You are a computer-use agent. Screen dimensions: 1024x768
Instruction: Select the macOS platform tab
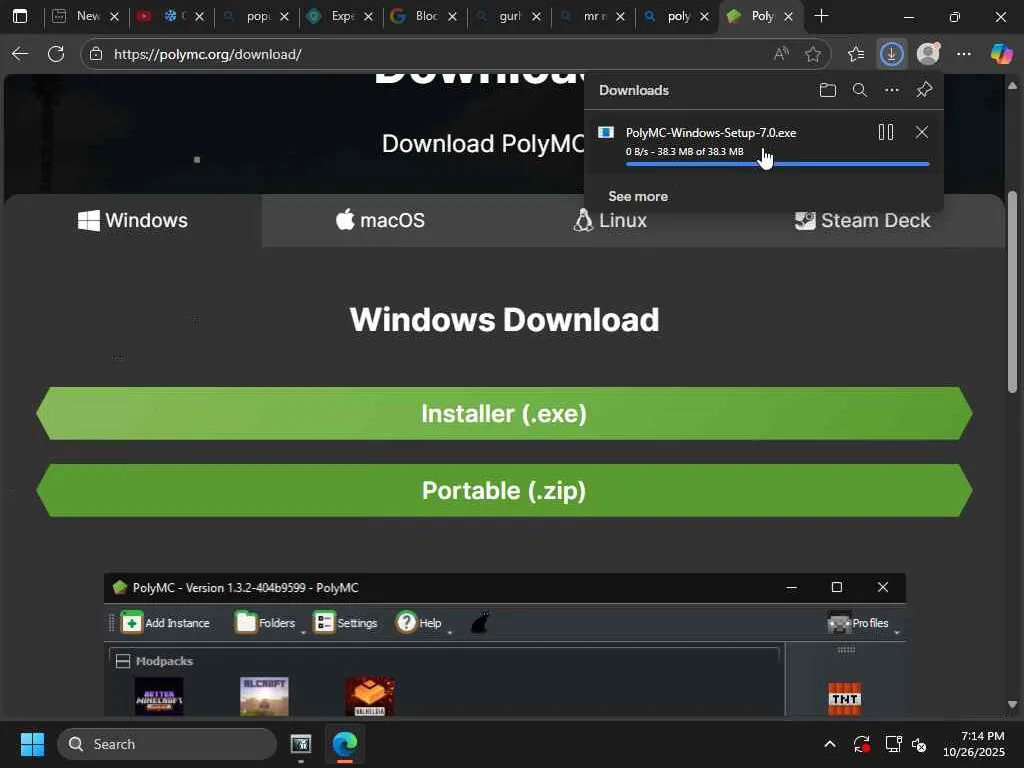coord(381,221)
